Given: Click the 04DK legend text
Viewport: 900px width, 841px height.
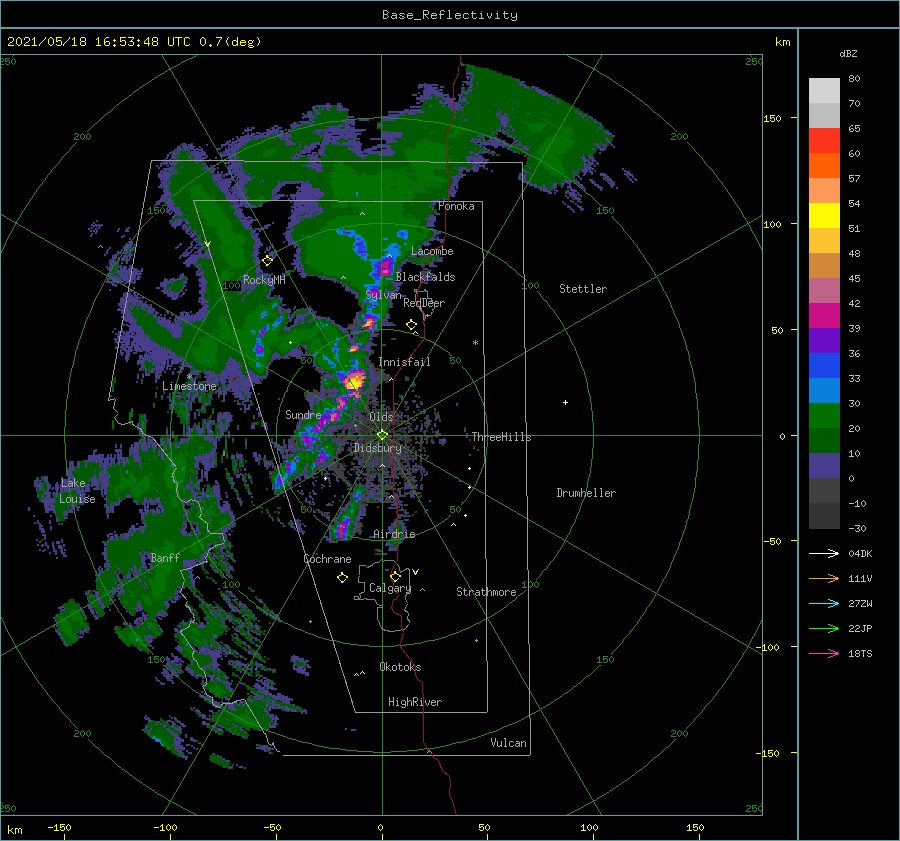Looking at the screenshot, I should (860, 554).
